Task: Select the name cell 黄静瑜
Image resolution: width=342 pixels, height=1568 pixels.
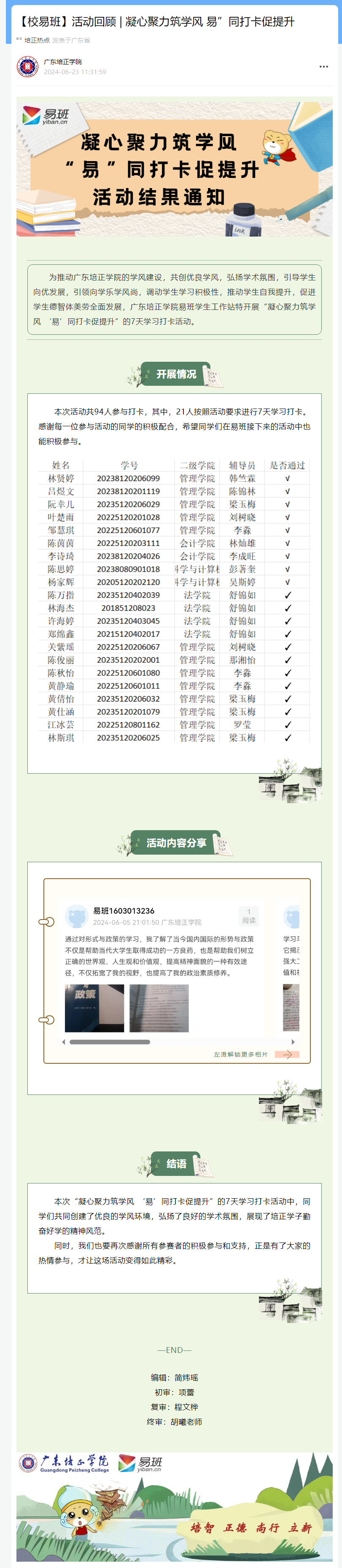Action: 61,686
